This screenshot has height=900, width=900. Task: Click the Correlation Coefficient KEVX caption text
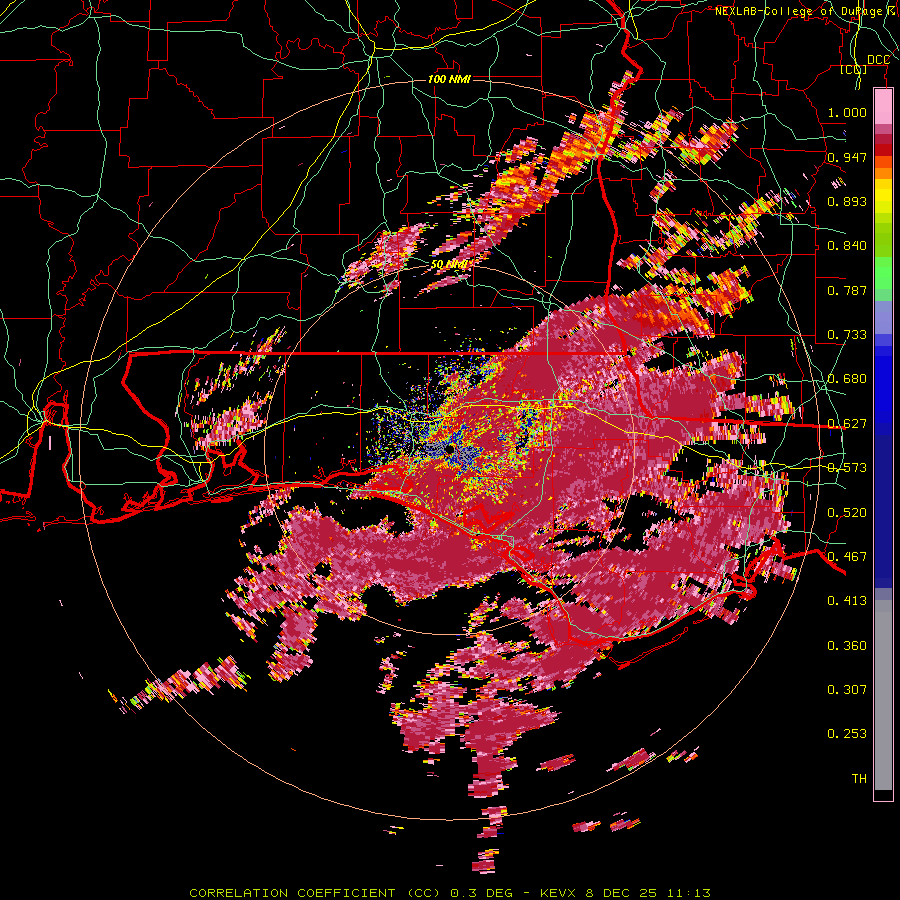[x=450, y=893]
